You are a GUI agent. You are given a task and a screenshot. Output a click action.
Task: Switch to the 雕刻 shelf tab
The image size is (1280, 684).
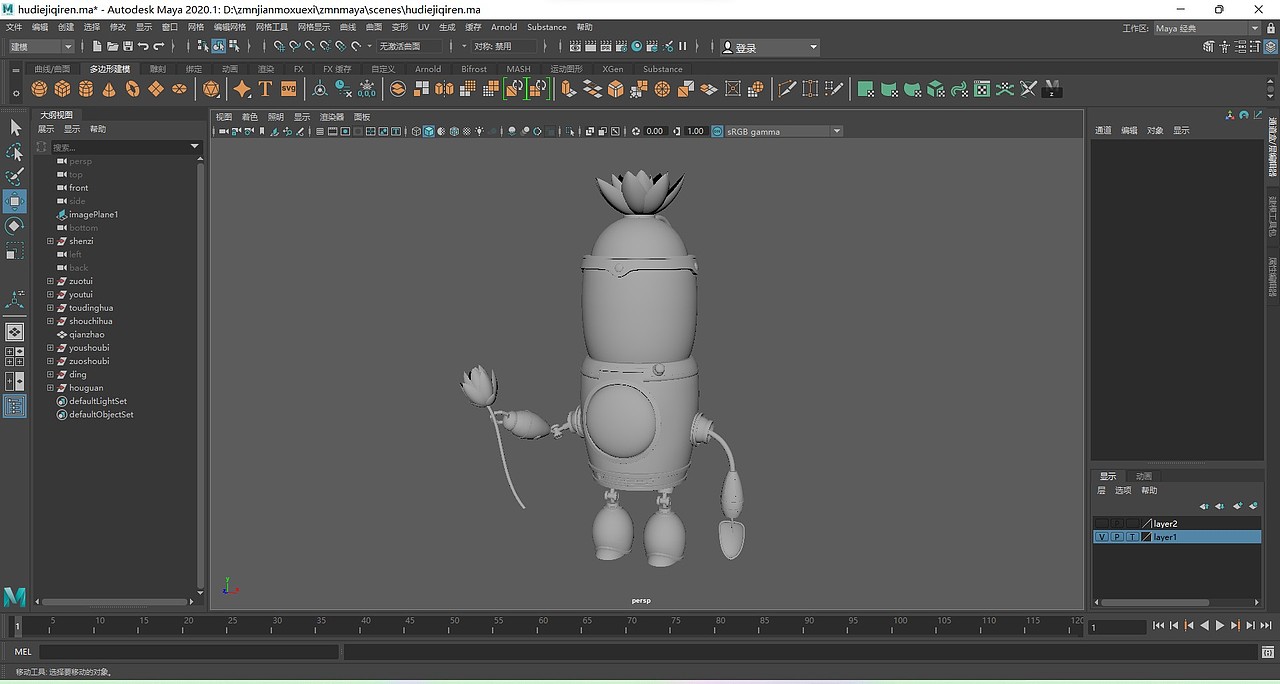point(158,69)
